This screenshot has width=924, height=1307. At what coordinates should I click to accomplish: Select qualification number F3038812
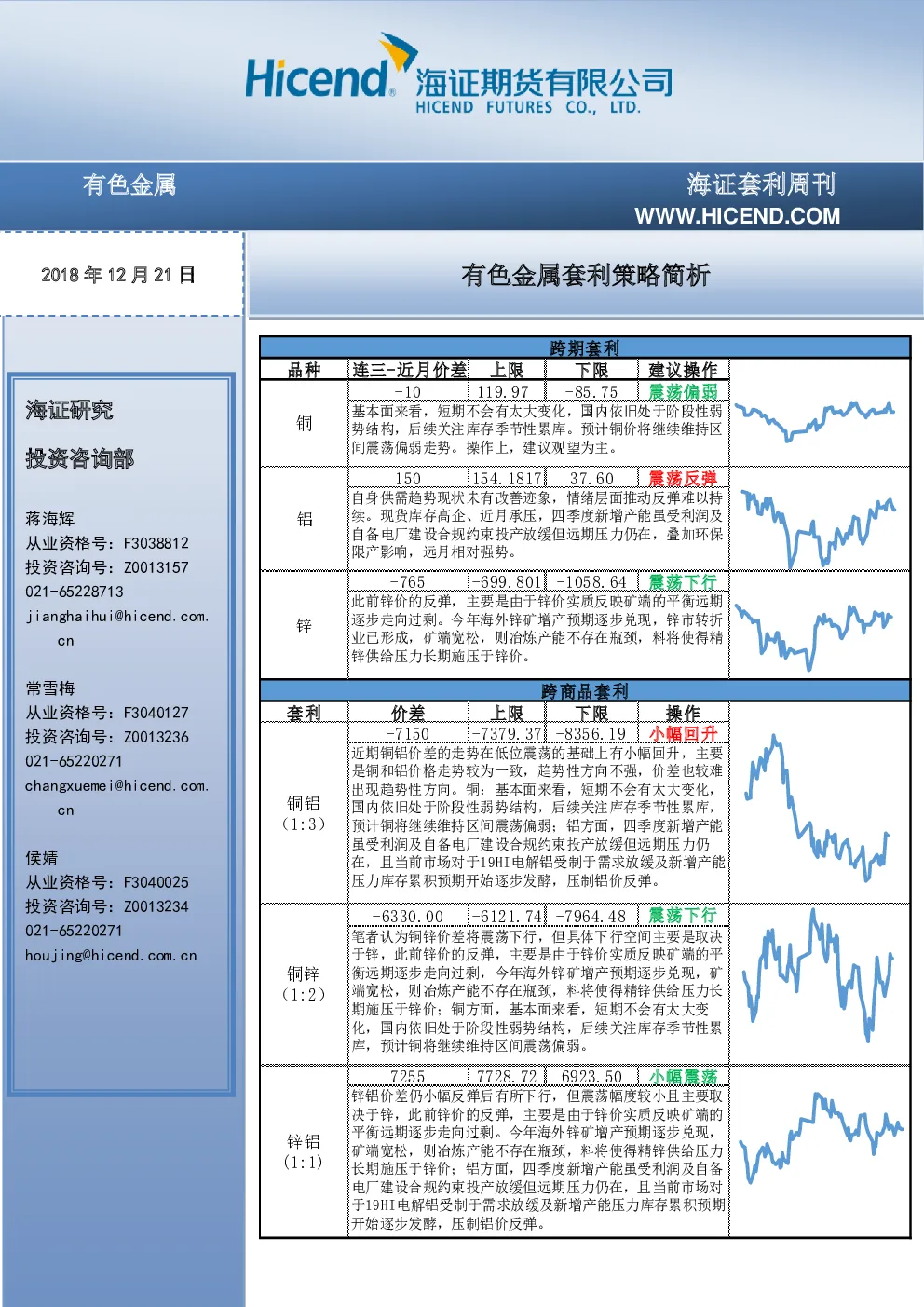click(x=156, y=543)
